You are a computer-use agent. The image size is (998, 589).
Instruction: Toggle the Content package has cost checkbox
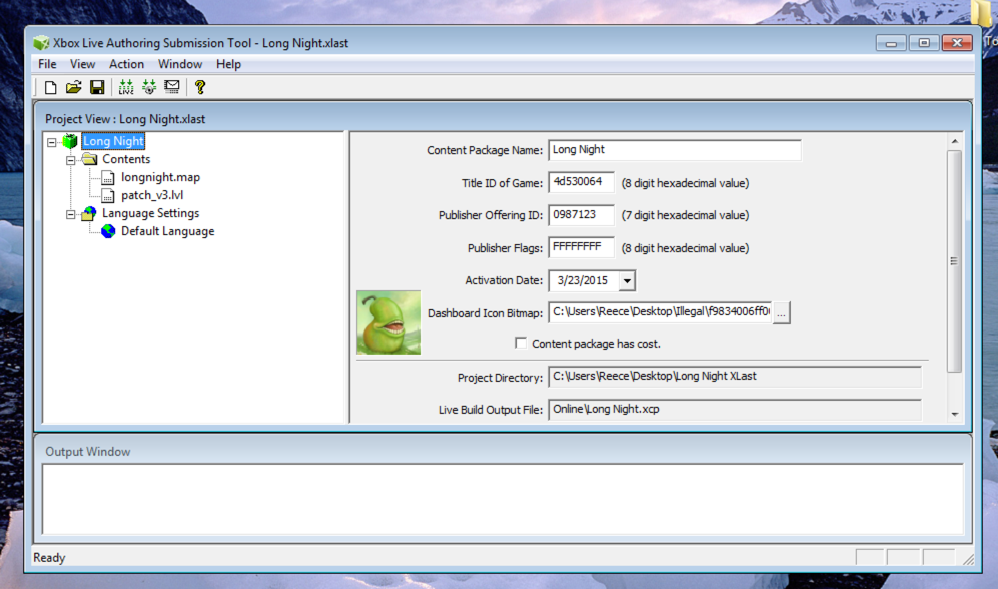521,343
